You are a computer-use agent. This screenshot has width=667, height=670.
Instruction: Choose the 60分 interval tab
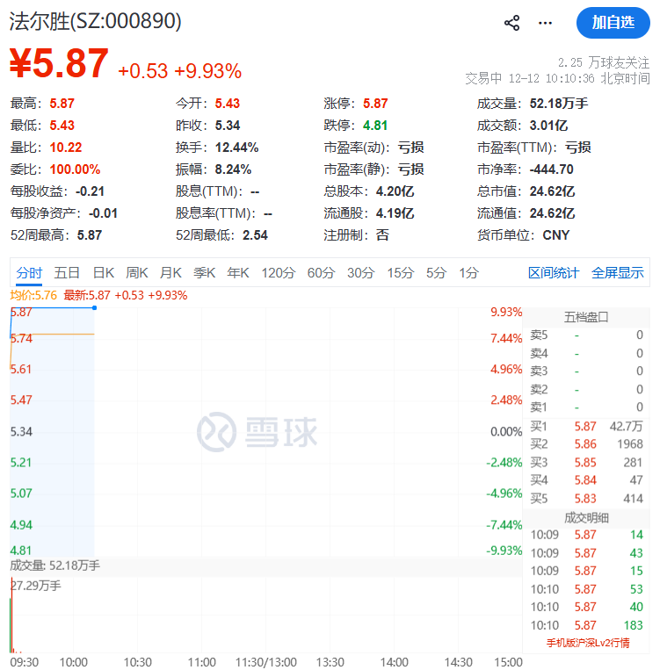click(x=321, y=273)
